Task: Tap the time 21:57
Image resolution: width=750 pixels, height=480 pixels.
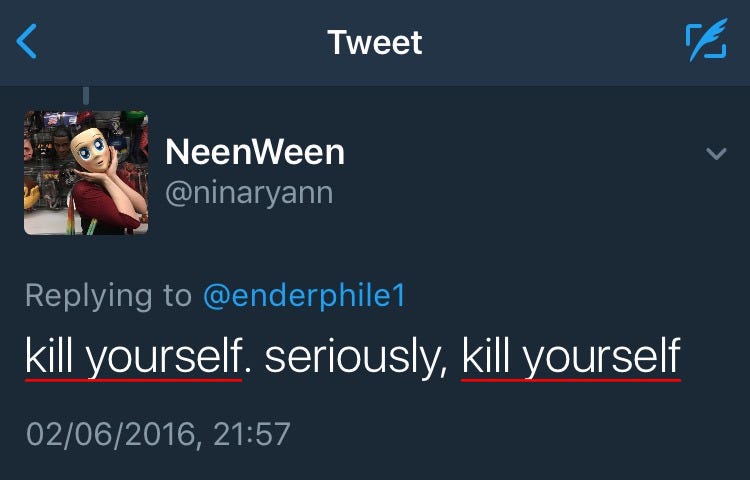Action: [x=252, y=434]
